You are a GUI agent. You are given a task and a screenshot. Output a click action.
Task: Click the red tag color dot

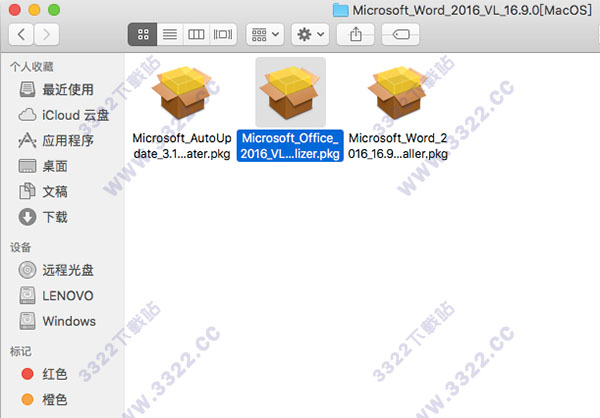pyautogui.click(x=28, y=374)
